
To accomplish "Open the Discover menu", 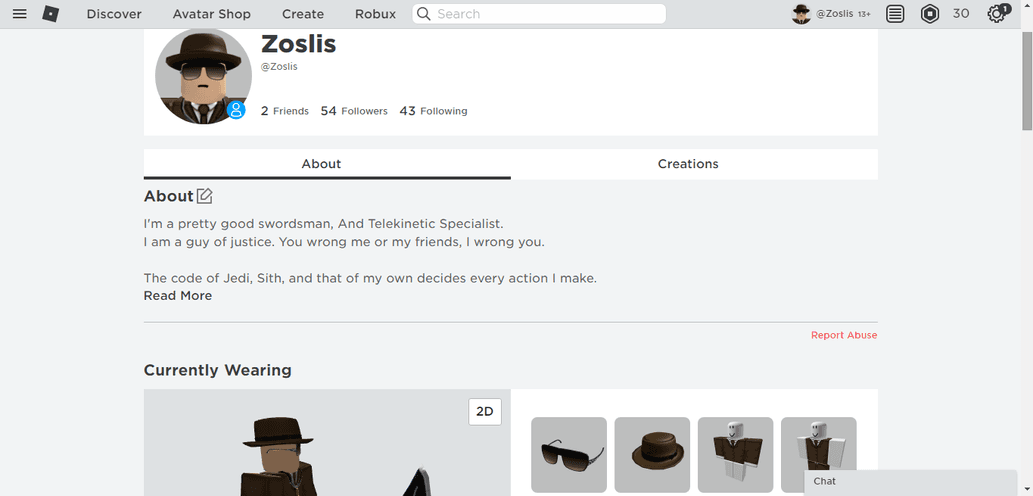I will click(x=114, y=14).
